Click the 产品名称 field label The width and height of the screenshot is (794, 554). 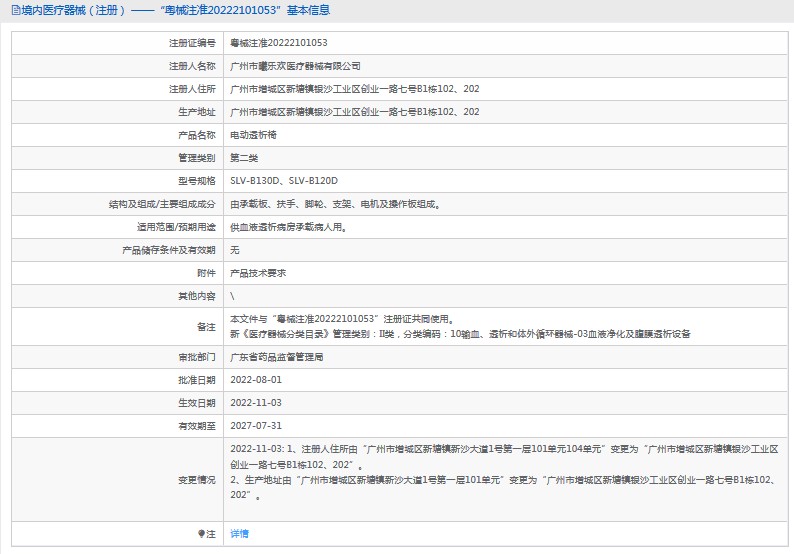pos(197,135)
